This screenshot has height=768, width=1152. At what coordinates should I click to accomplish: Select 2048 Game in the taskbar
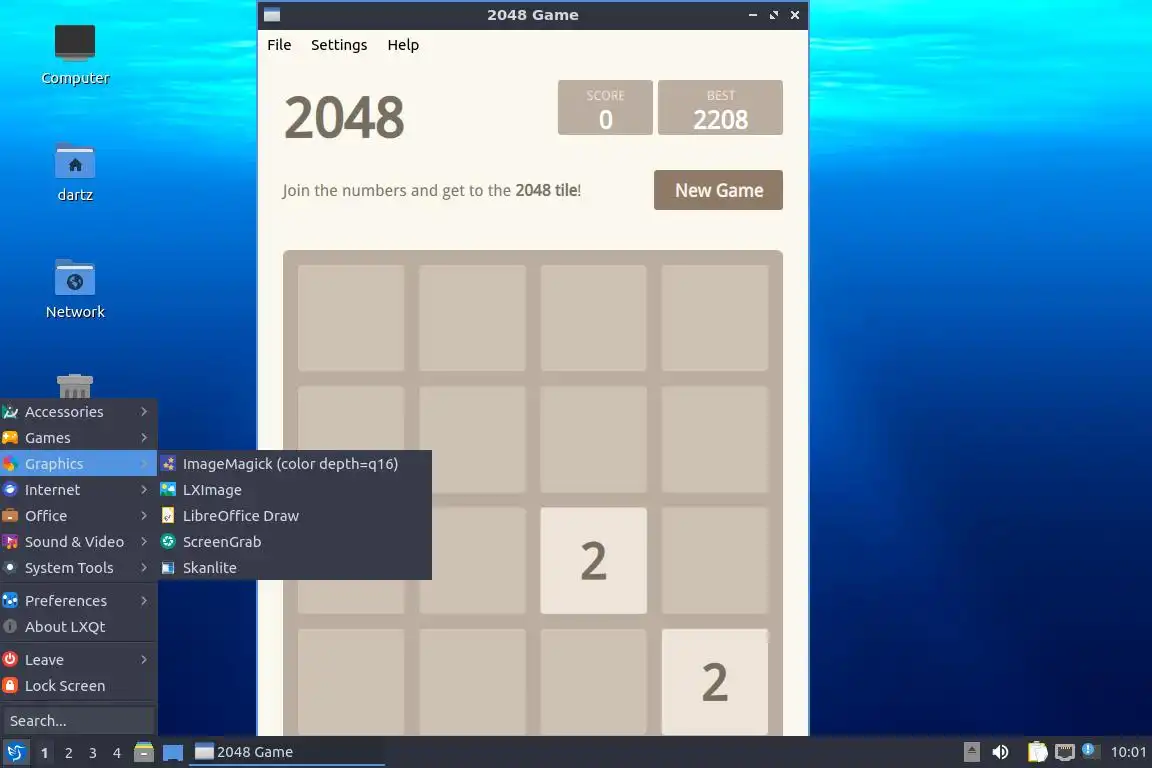287,752
